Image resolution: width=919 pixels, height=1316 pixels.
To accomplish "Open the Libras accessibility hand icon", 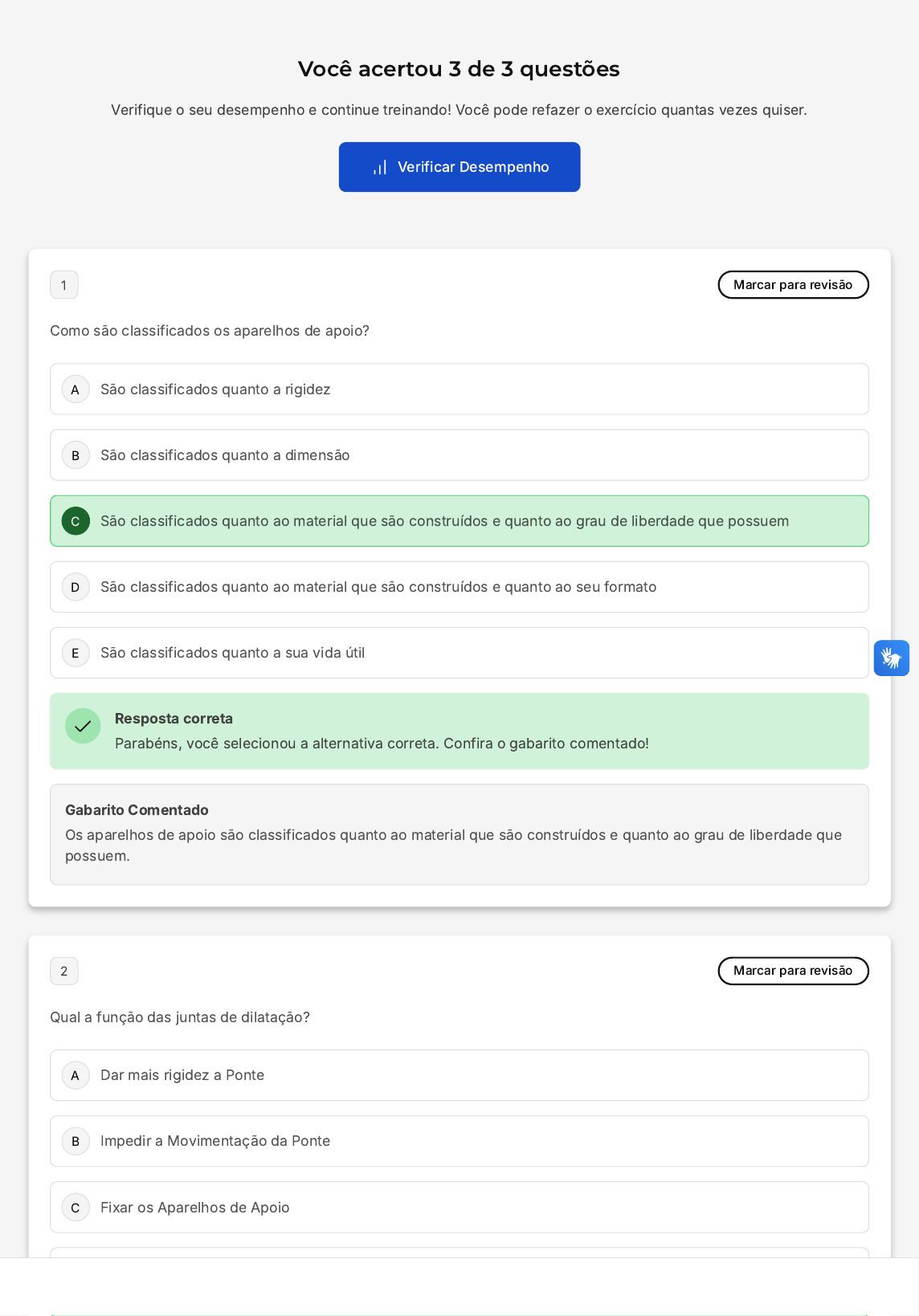I will [x=891, y=658].
